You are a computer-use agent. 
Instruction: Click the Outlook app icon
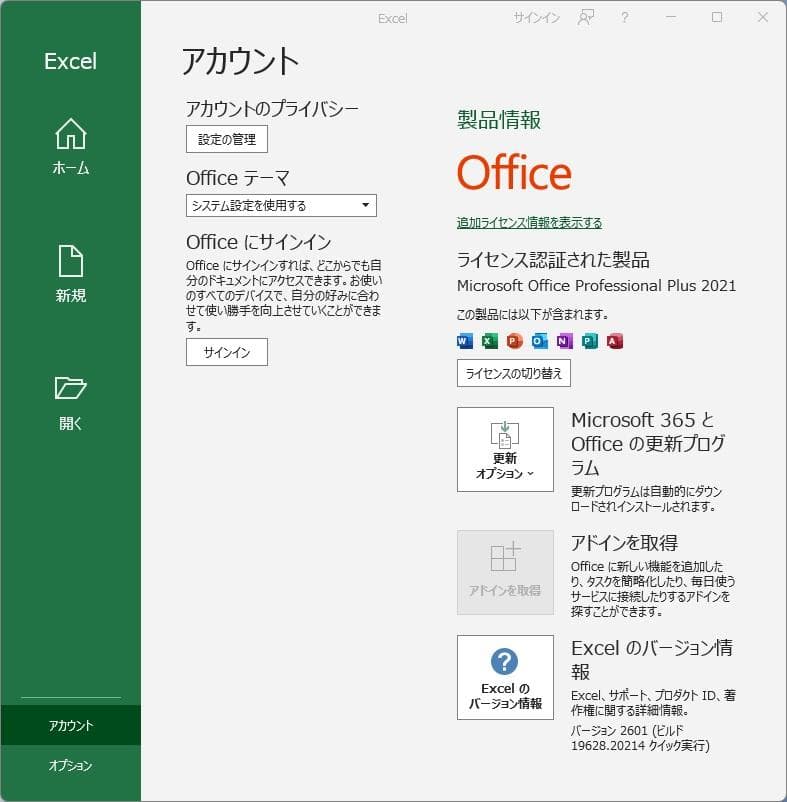[539, 341]
